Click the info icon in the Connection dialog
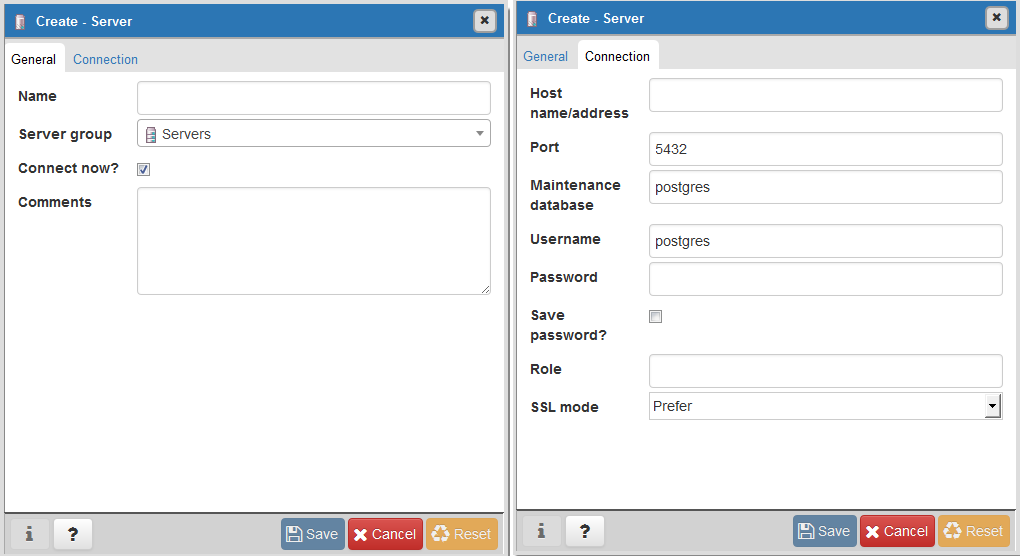Screen dimensions: 1020x557 pyautogui.click(x=541, y=531)
